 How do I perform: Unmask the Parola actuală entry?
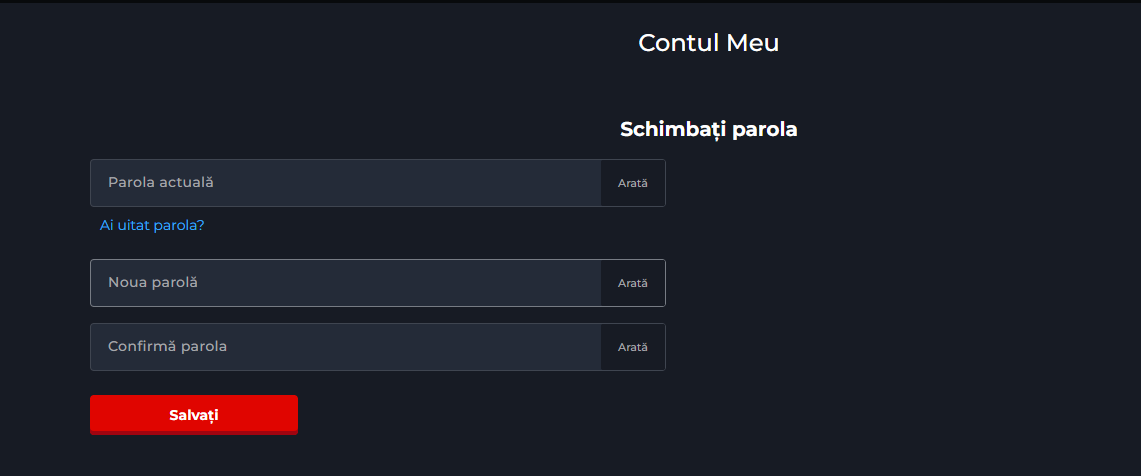[633, 183]
